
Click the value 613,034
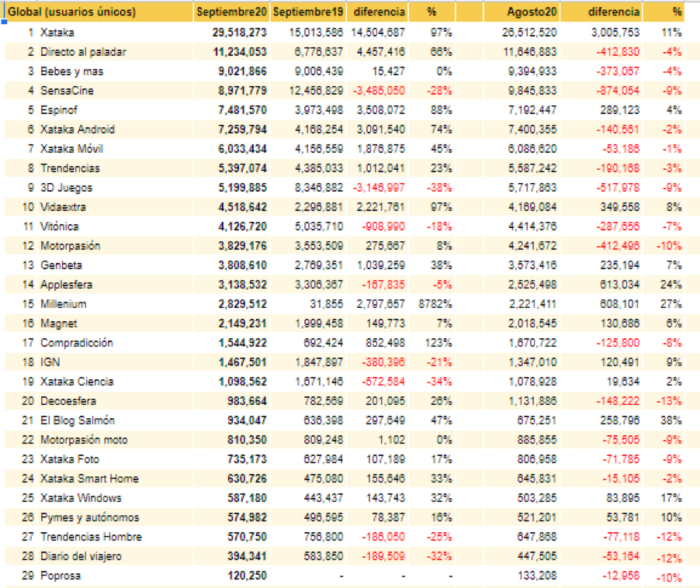click(x=620, y=284)
